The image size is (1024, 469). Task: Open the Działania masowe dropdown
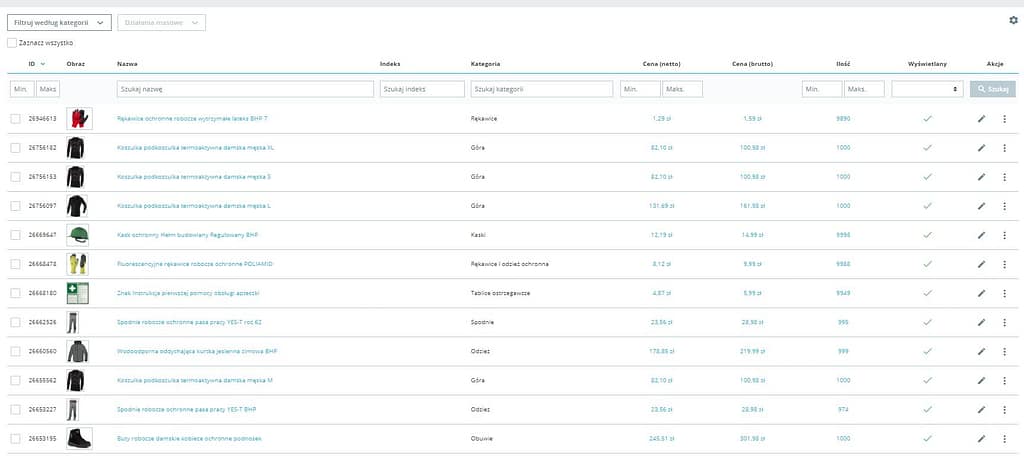(161, 22)
